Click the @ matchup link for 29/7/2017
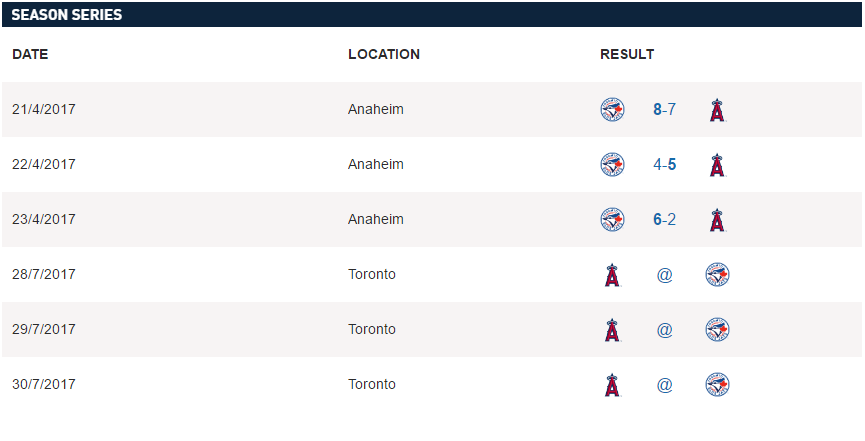Screen dimensions: 865x441 tap(664, 330)
